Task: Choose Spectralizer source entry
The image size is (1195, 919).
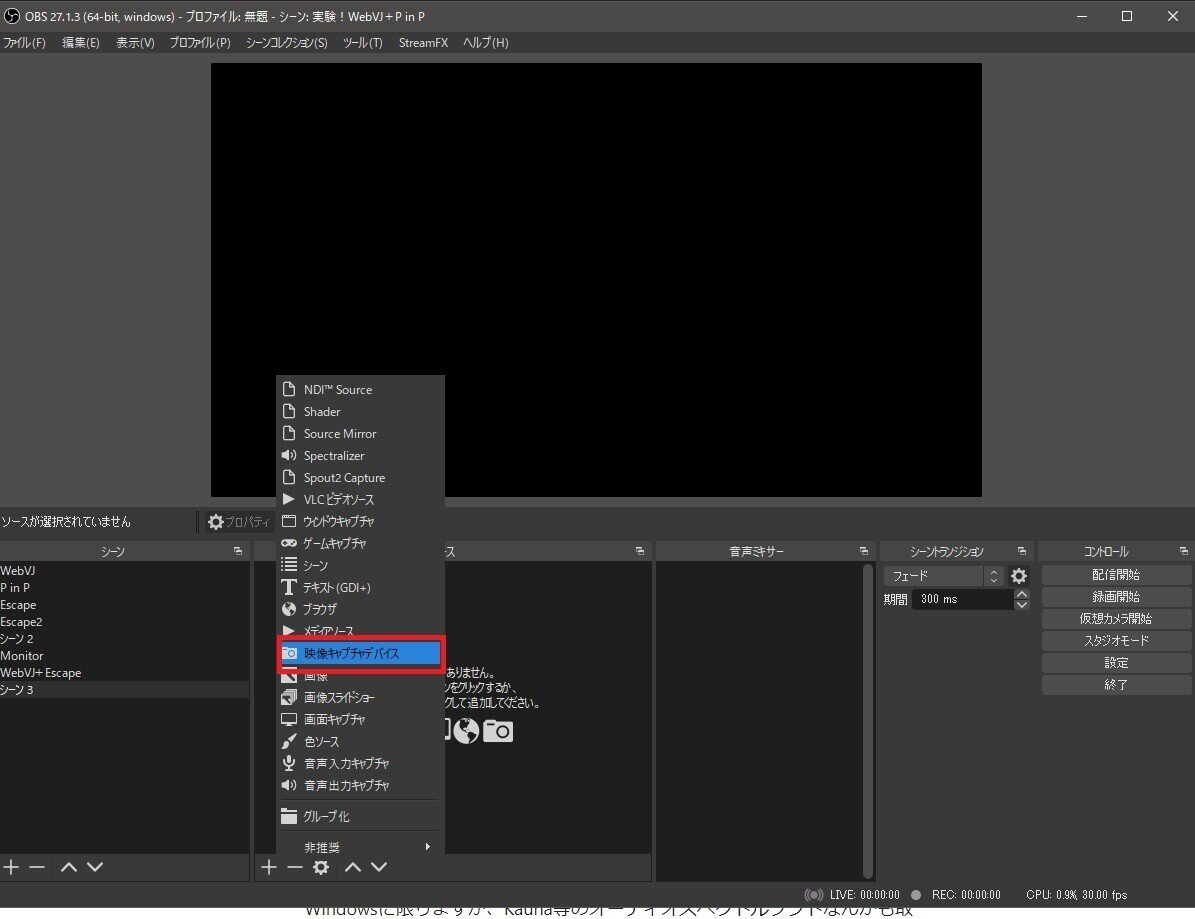Action: (360, 456)
